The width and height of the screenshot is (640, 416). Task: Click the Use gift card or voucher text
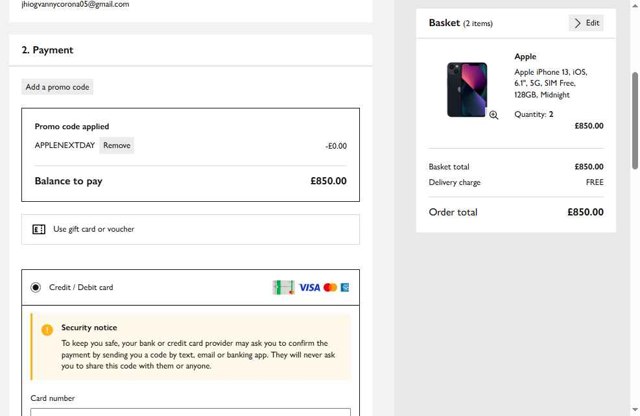tap(93, 229)
